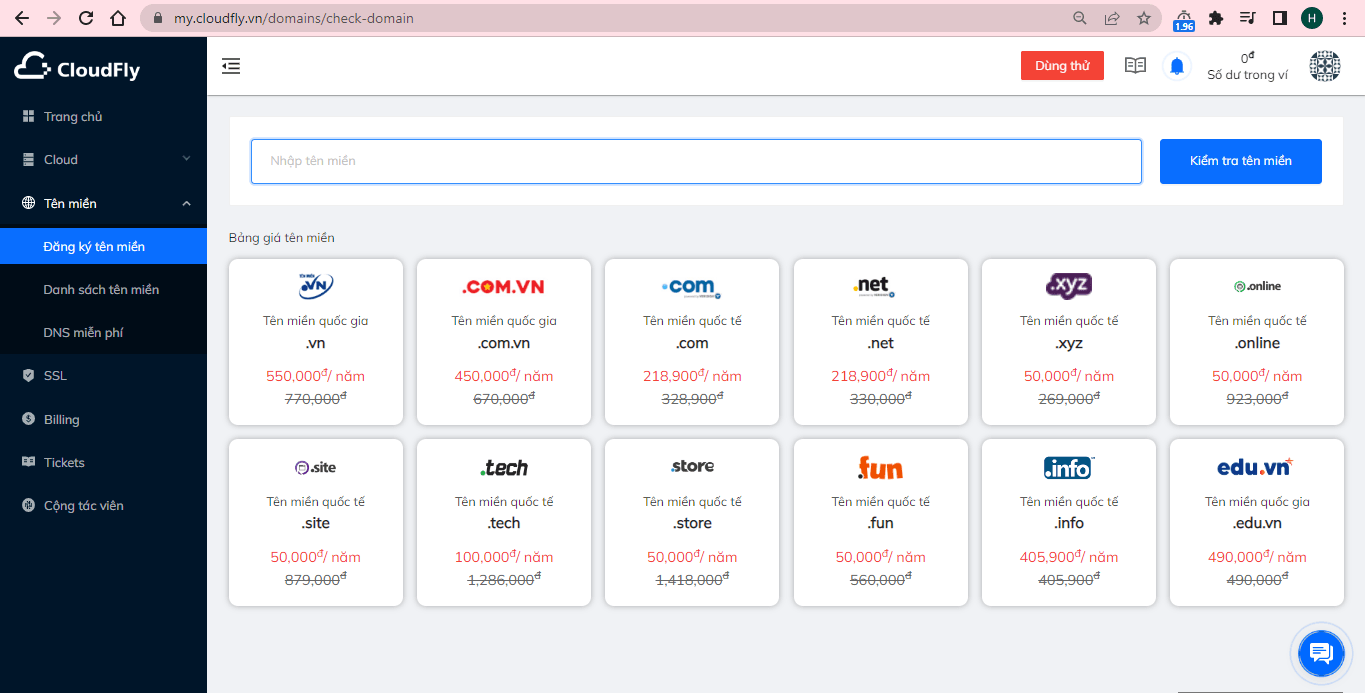1365x693 pixels.
Task: Click the browser address bar URL
Action: point(293,18)
